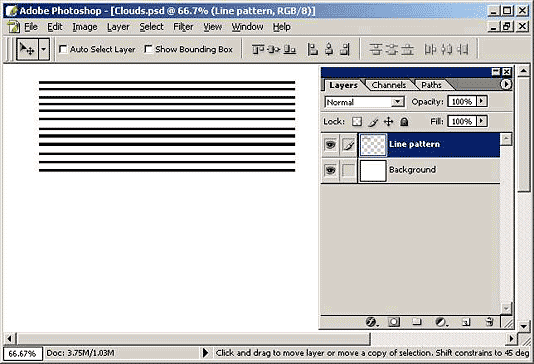
Task: Enable Auto Select Layer checkbox
Action: click(x=63, y=49)
